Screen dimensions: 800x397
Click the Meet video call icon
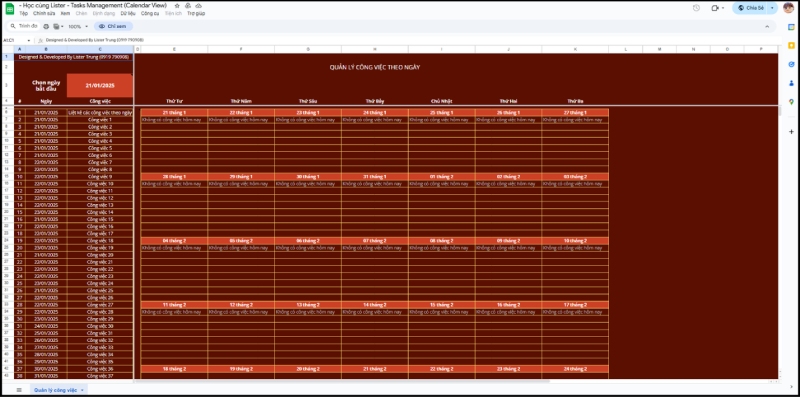click(715, 8)
